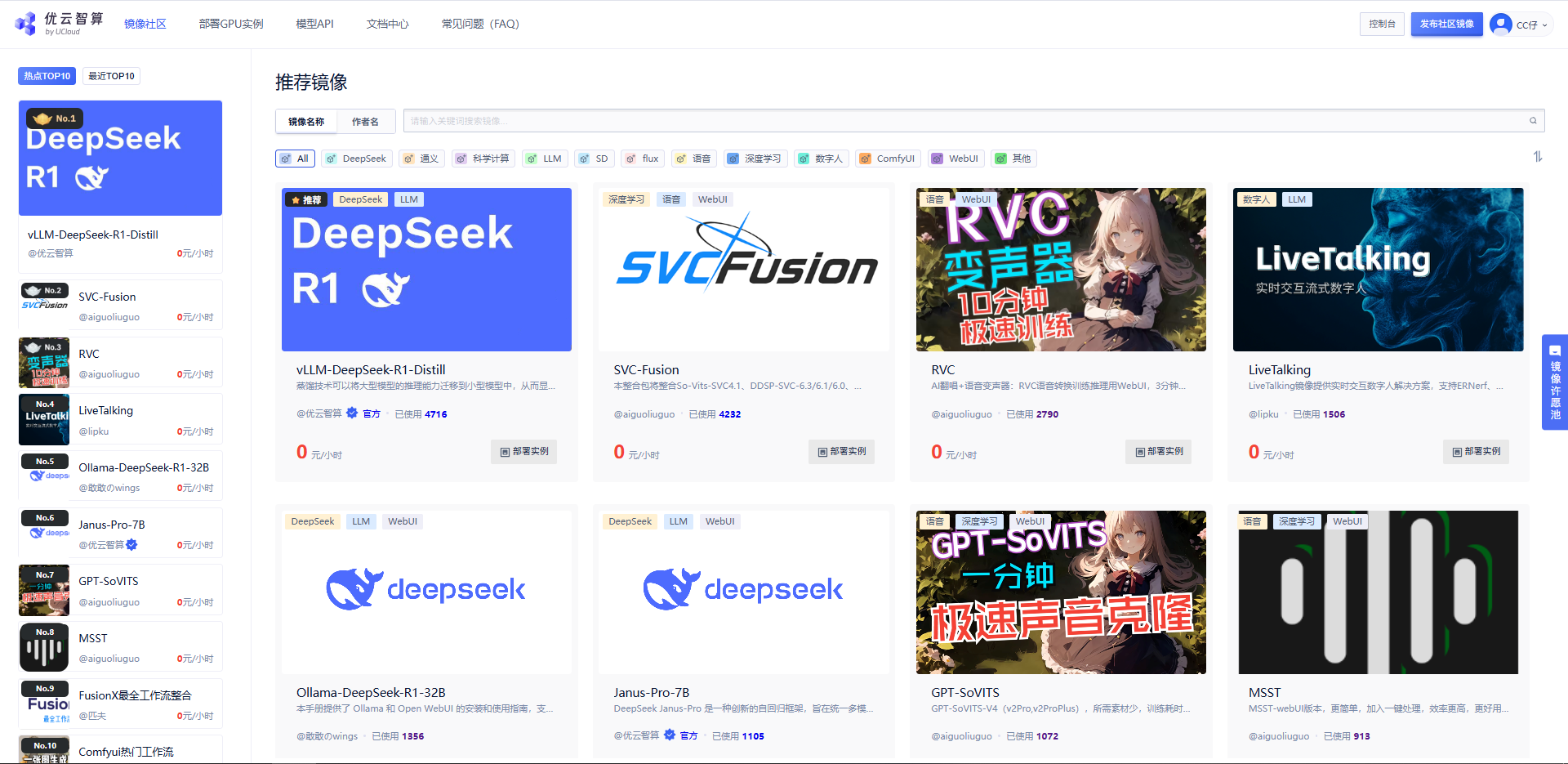Select the 热点TOP10 tab
Screen dimensions: 1568x764
coord(47,76)
